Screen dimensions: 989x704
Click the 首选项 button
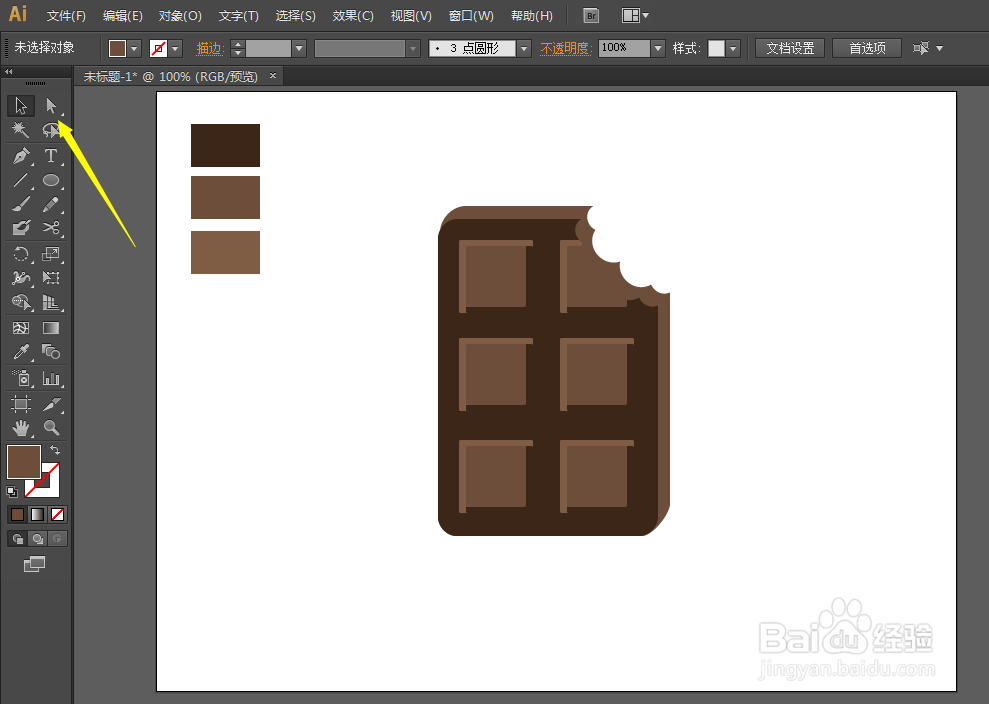pos(867,49)
